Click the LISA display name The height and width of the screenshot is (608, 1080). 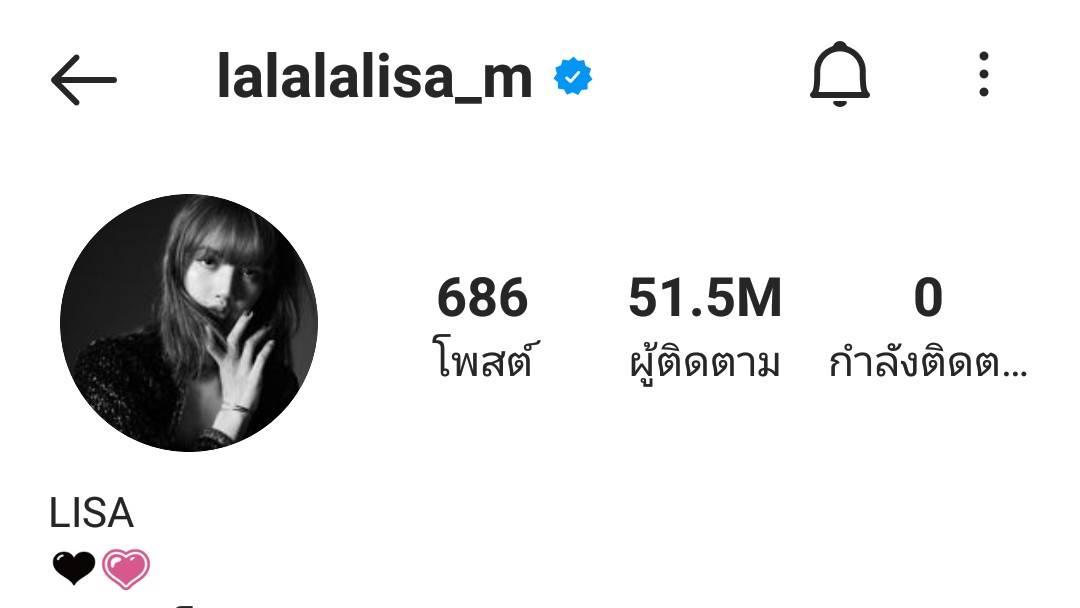91,513
